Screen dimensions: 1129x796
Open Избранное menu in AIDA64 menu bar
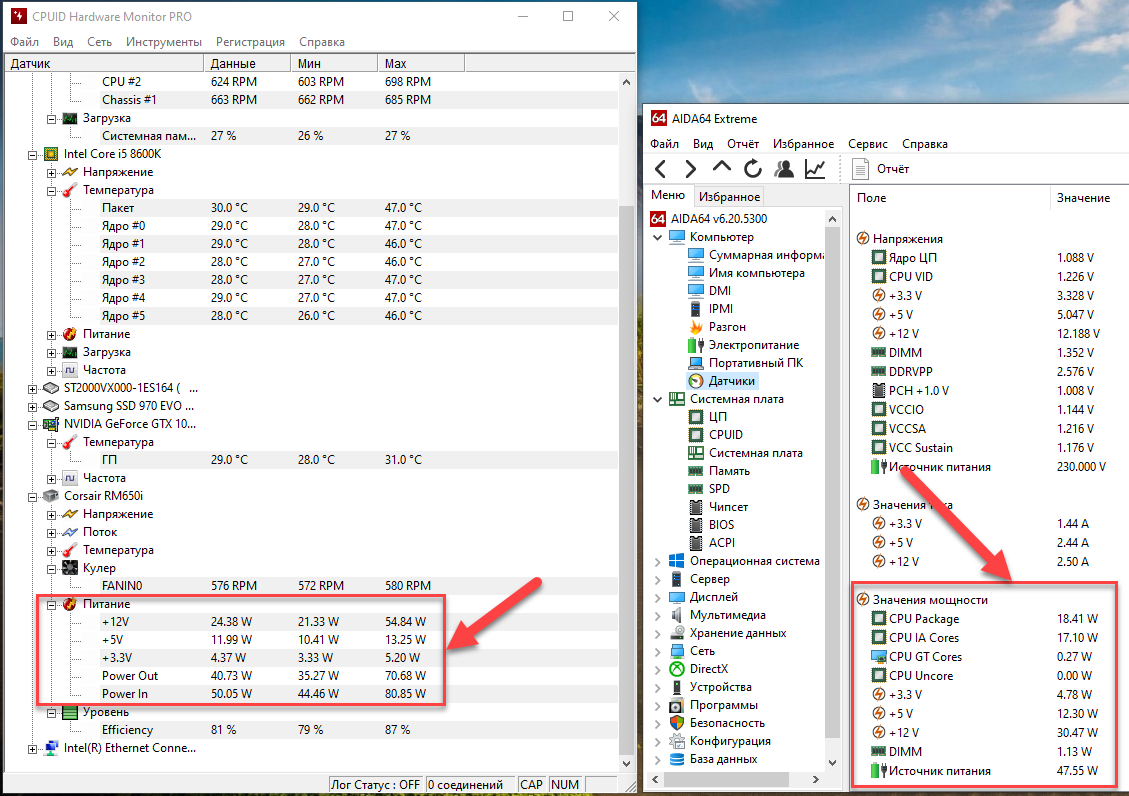pyautogui.click(x=803, y=144)
